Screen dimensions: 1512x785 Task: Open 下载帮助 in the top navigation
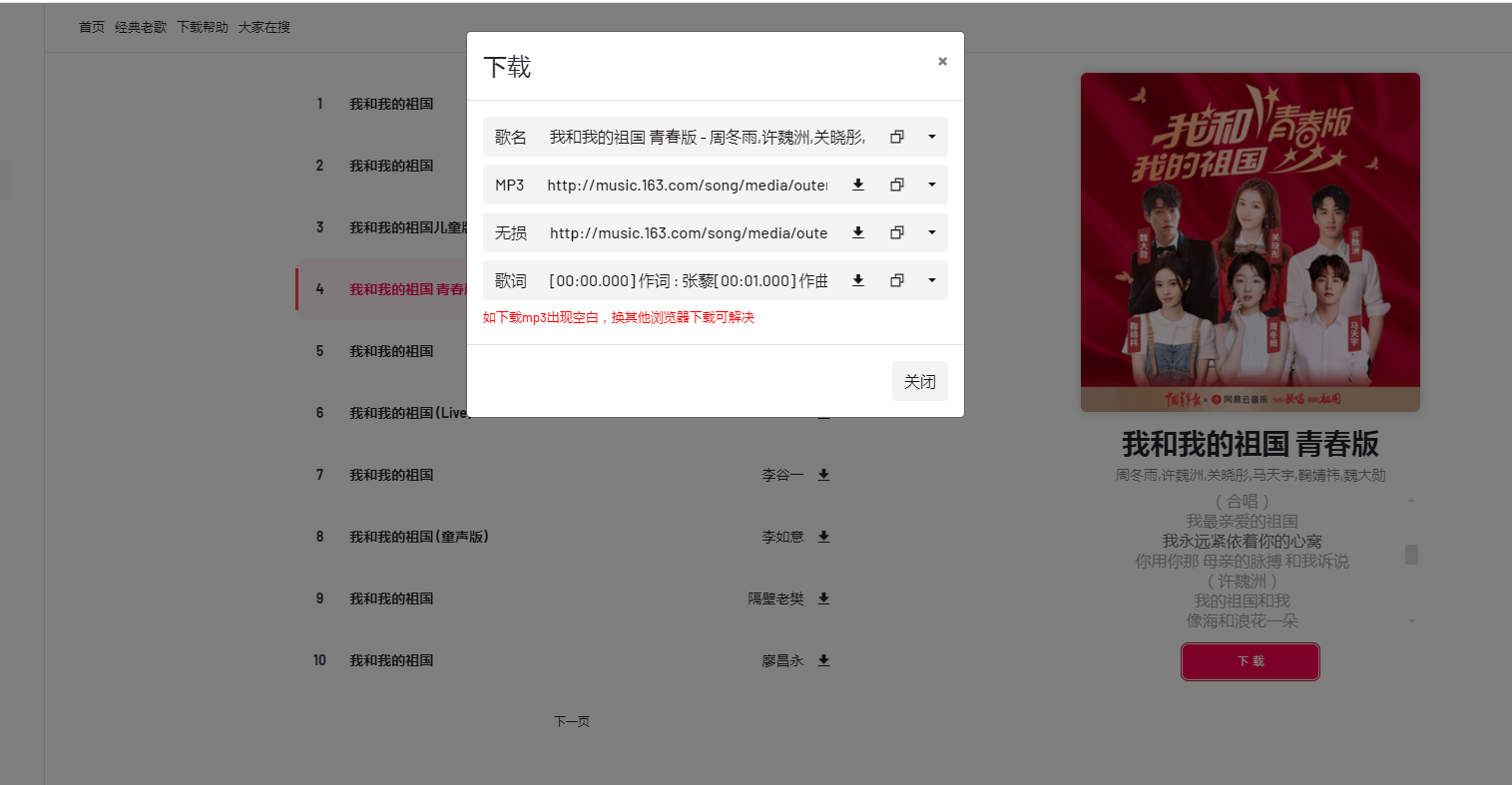[x=203, y=27]
